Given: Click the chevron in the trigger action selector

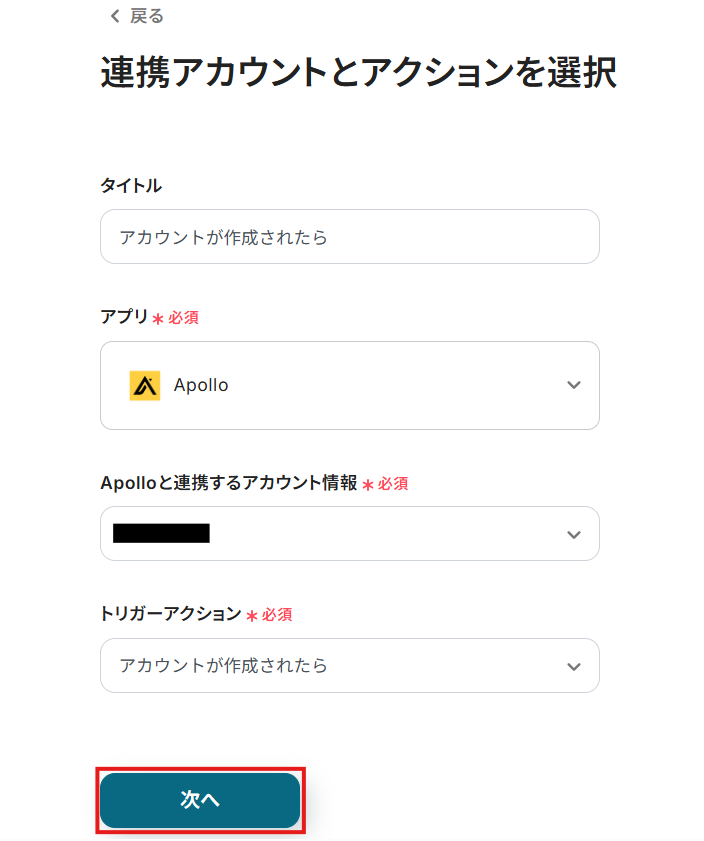Looking at the screenshot, I should coord(574,667).
